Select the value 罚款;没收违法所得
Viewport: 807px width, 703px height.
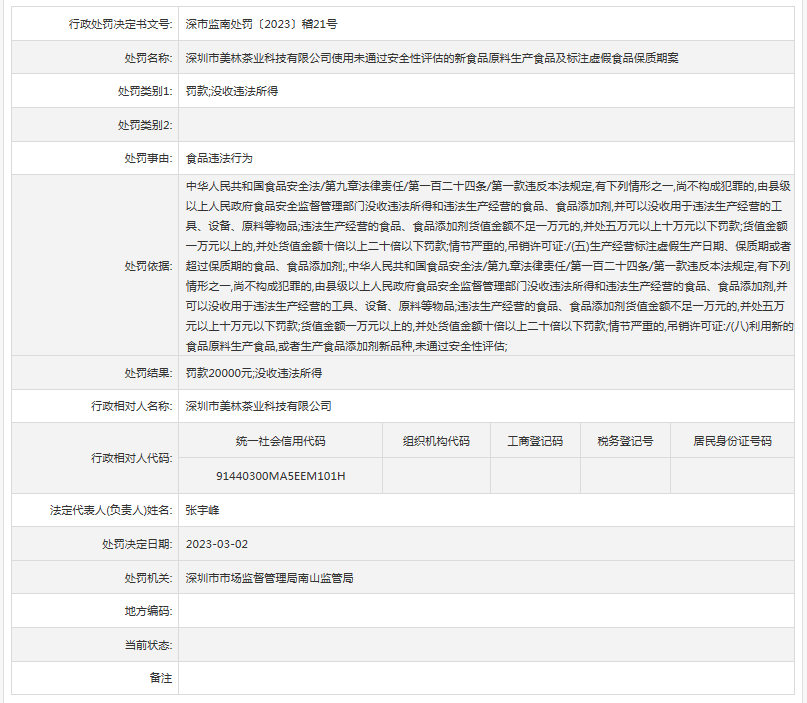pyautogui.click(x=232, y=91)
